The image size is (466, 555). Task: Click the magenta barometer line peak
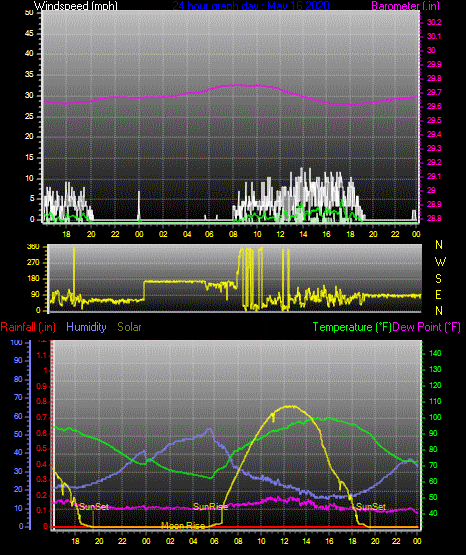[x=237, y=85]
